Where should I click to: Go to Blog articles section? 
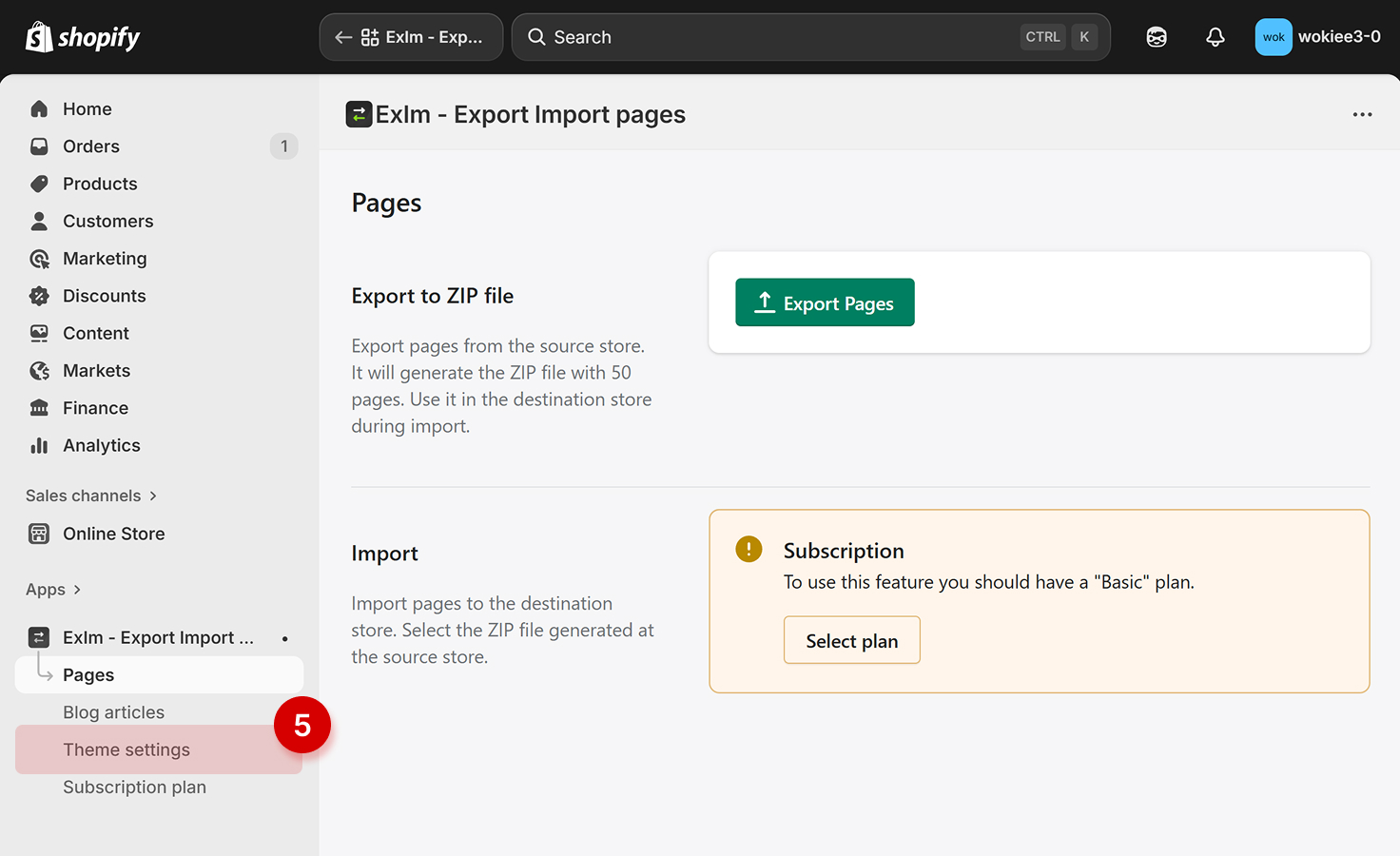tap(113, 712)
